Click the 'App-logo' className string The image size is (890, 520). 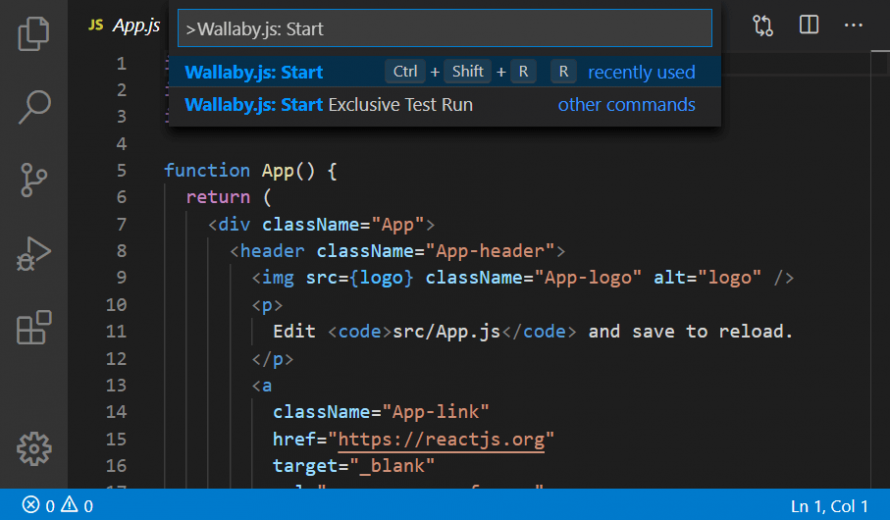pyautogui.click(x=588, y=278)
